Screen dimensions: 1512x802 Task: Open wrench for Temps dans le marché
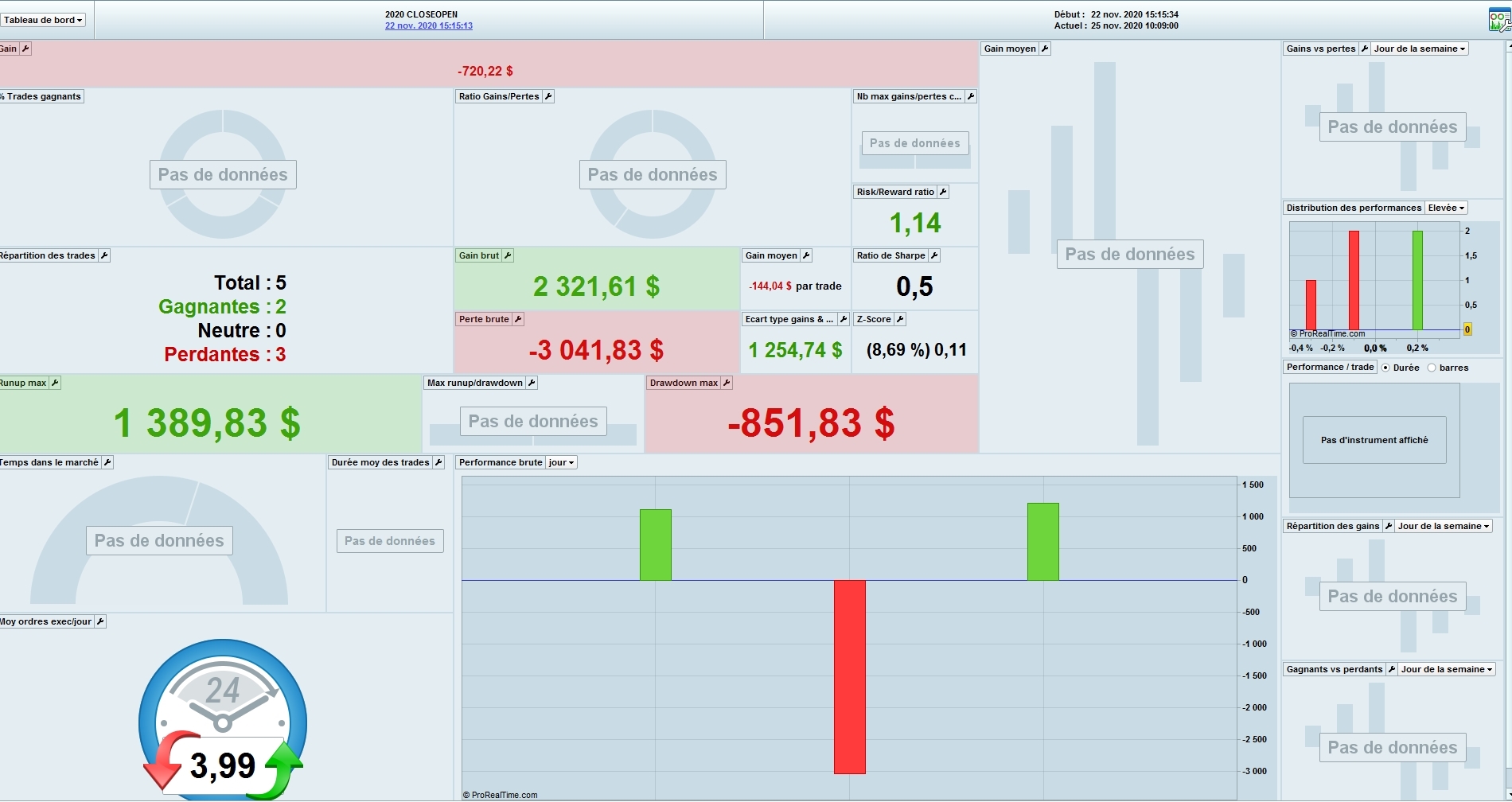point(107,462)
